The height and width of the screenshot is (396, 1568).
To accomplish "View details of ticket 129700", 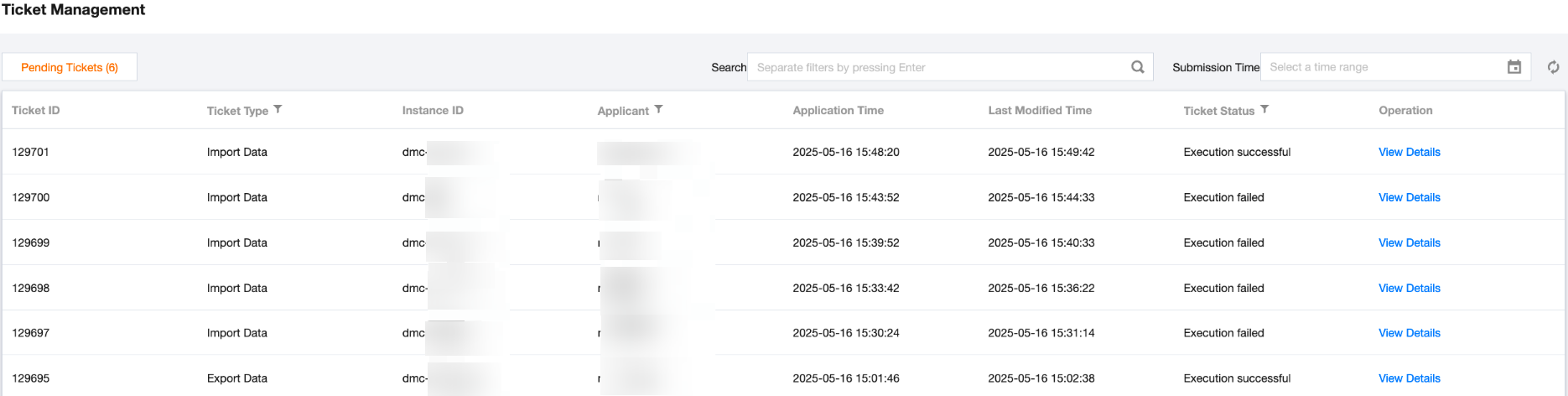I will coord(1409,197).
